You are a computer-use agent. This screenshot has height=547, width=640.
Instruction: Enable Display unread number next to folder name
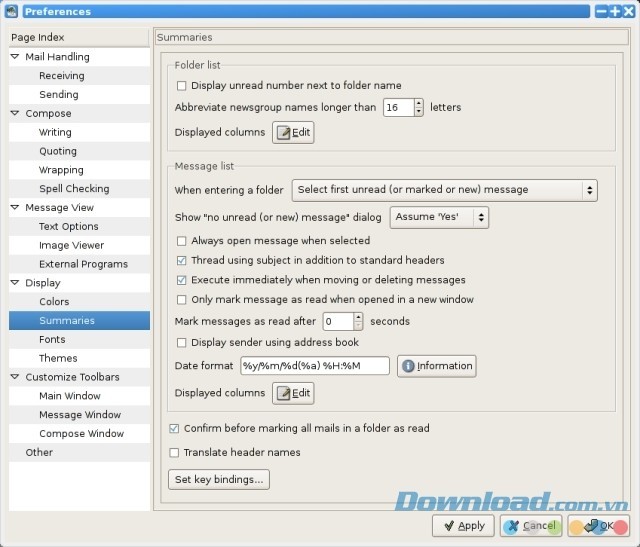(x=182, y=86)
